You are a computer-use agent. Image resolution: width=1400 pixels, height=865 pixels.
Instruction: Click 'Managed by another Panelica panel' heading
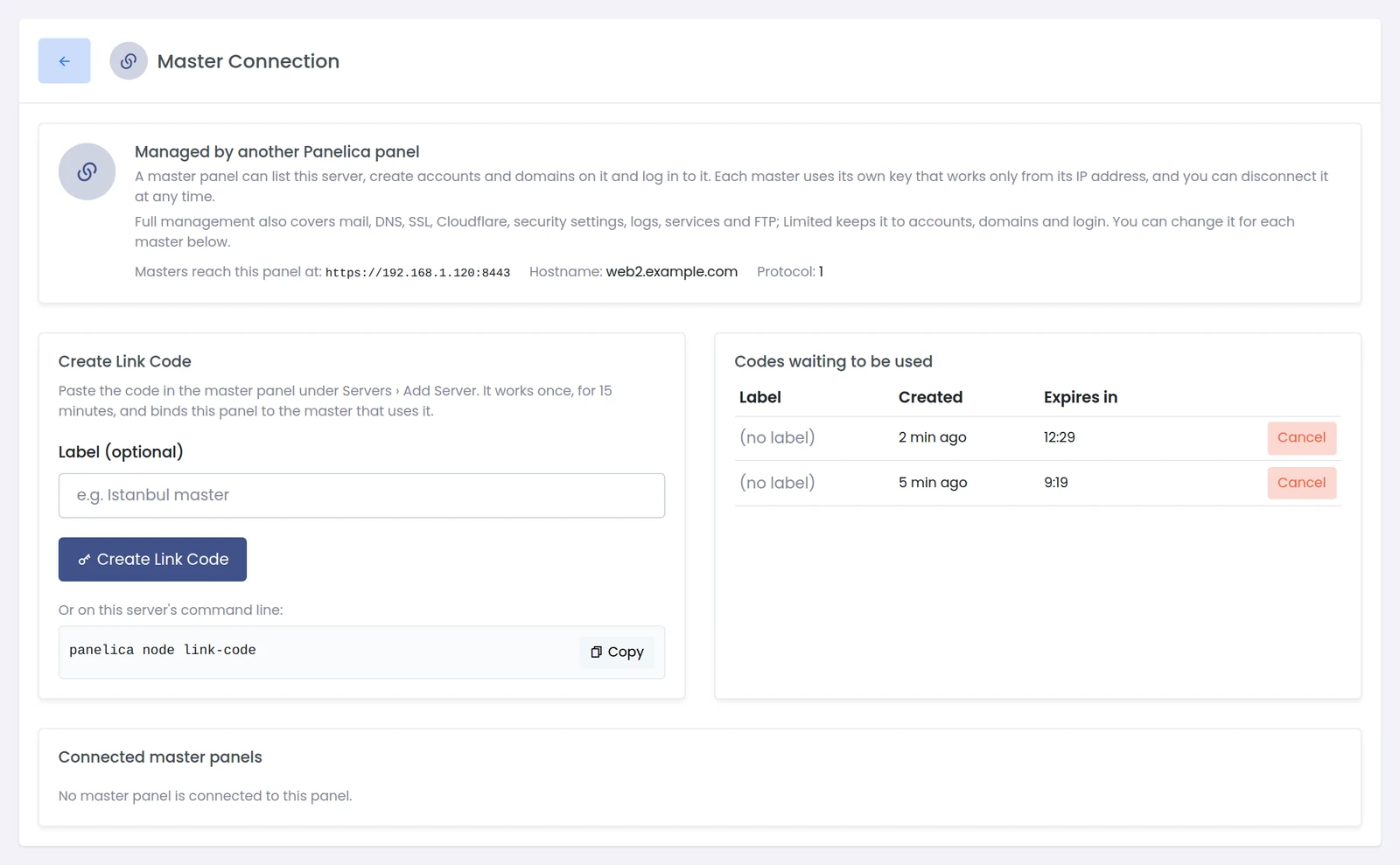pos(277,152)
